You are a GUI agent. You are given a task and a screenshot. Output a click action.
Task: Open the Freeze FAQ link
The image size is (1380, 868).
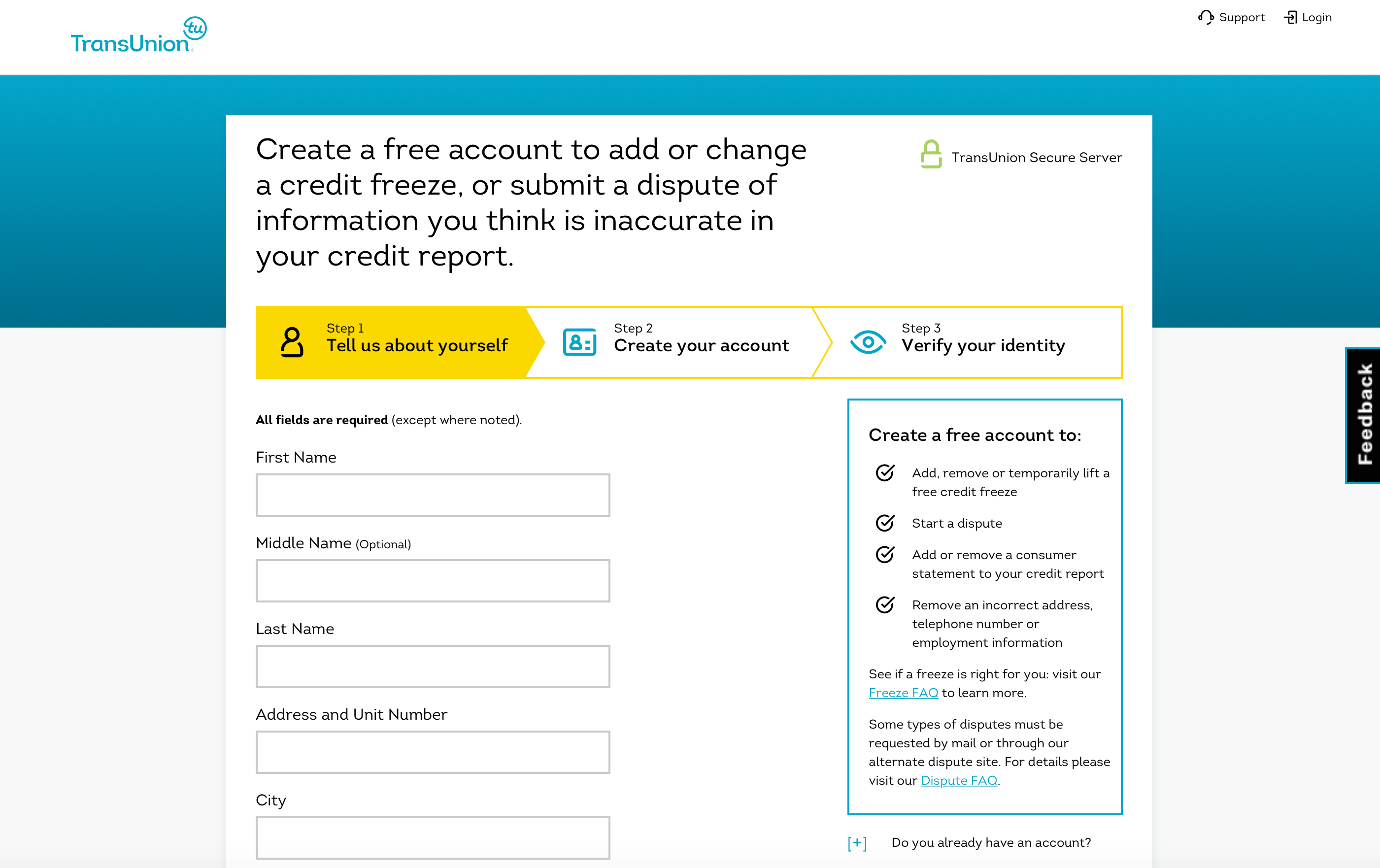pos(903,693)
